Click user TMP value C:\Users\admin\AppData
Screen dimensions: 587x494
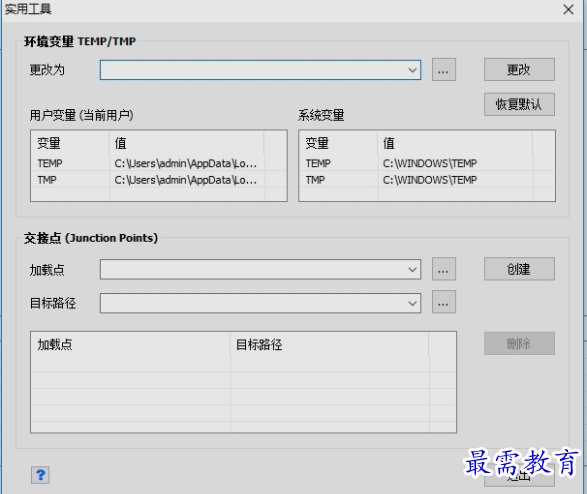point(186,180)
